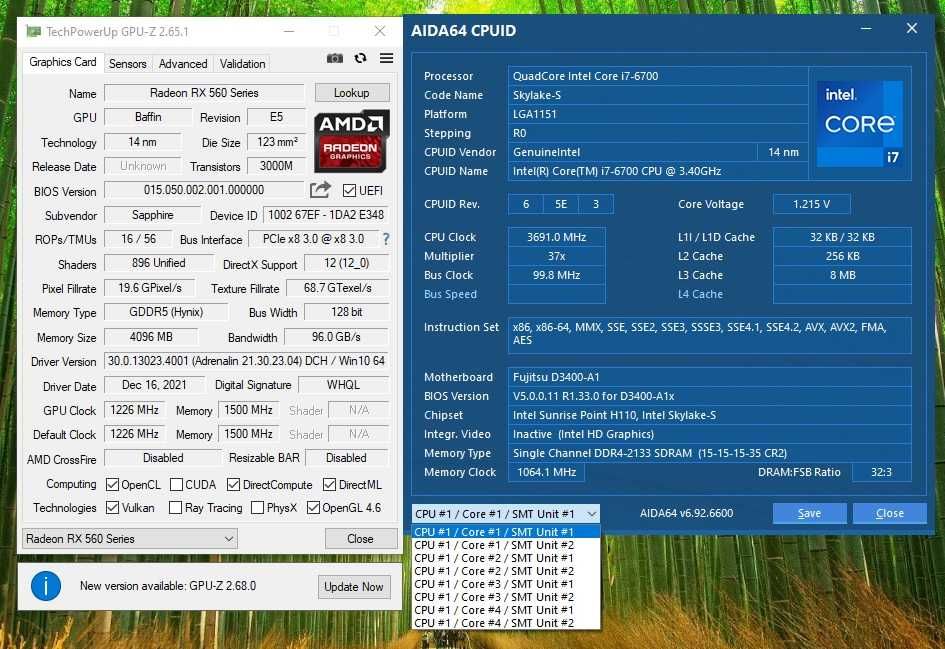The height and width of the screenshot is (649, 945).
Task: Click the BIOS export share icon
Action: point(320,190)
